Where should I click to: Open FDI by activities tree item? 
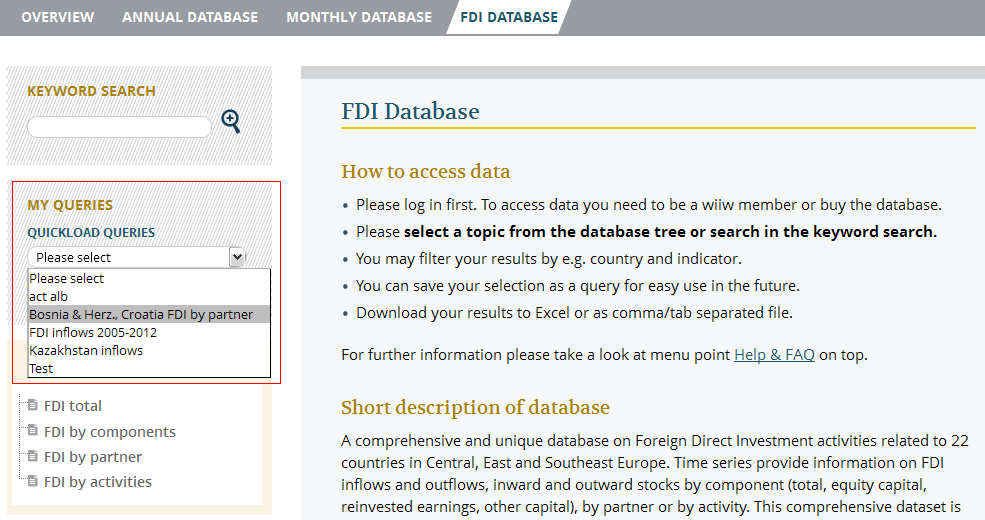click(x=98, y=482)
